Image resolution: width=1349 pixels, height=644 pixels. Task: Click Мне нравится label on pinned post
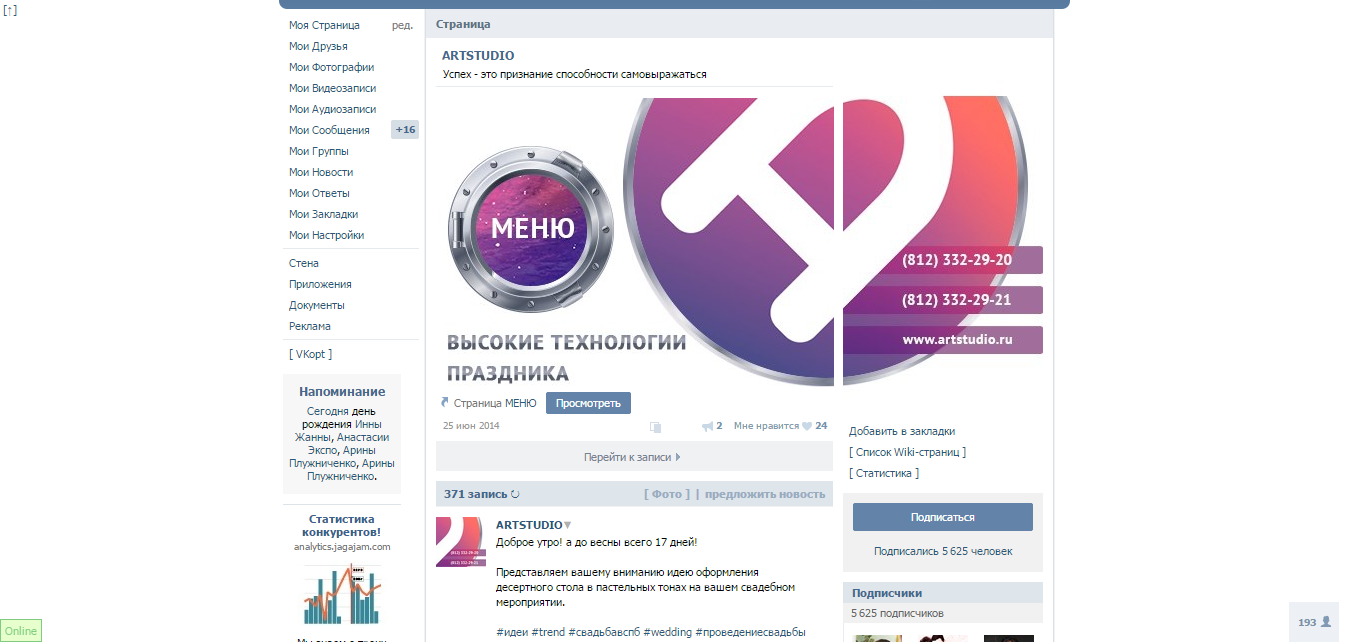click(x=766, y=426)
